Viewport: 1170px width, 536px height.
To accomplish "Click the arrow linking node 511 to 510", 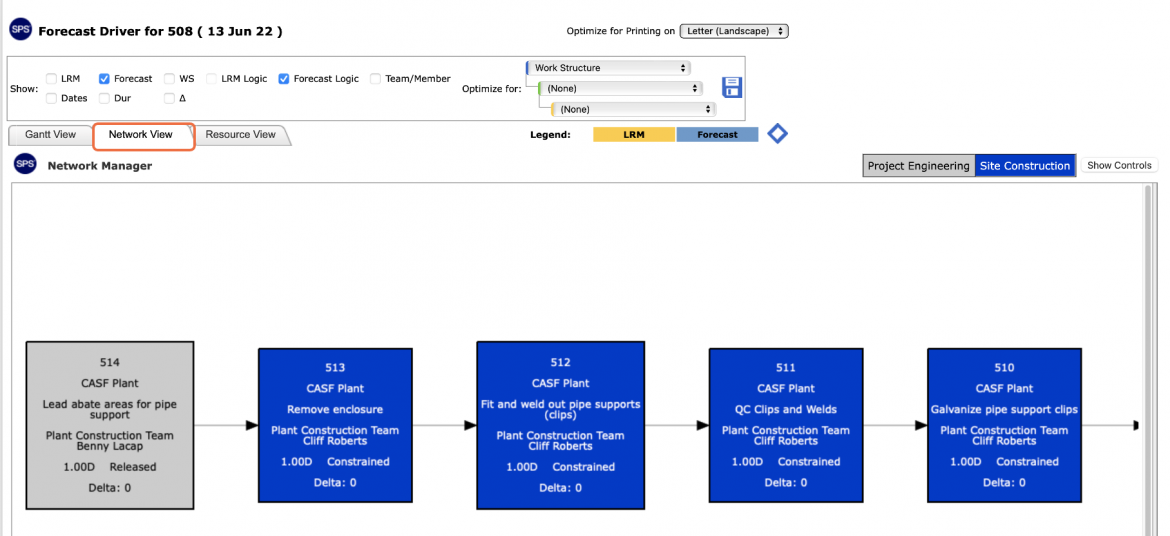I will [x=895, y=426].
